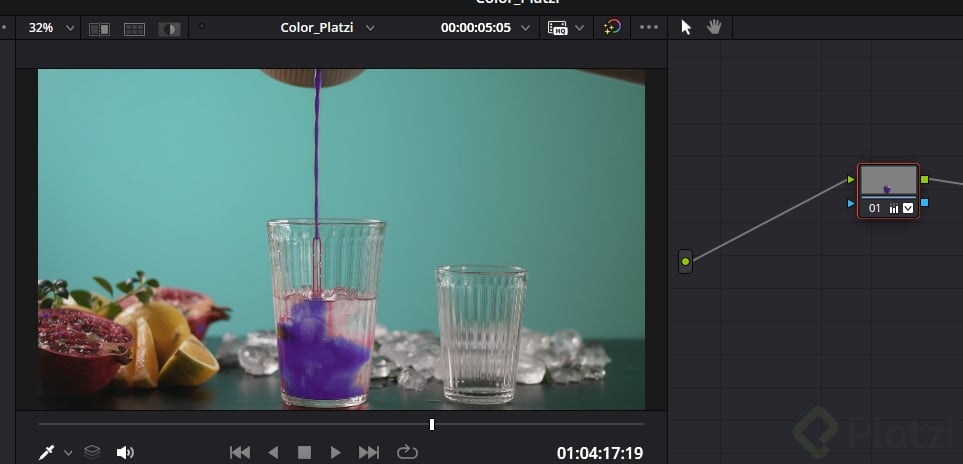Toggle the highlight view icon

coord(169,28)
